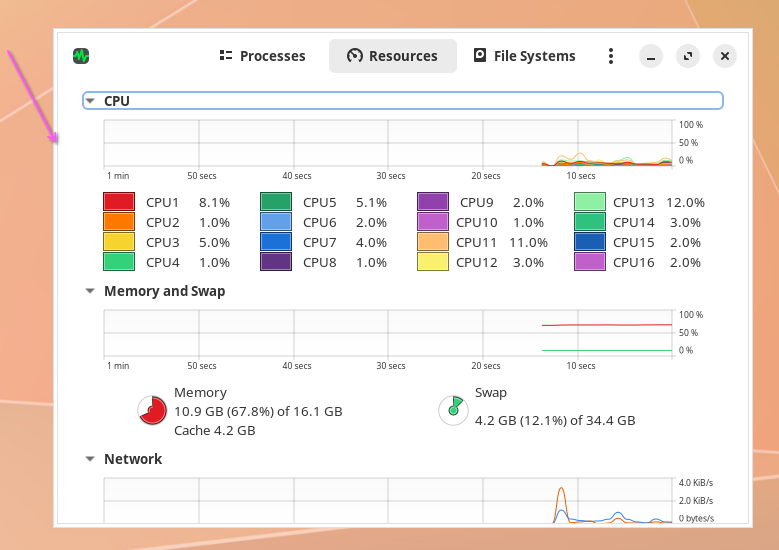Click the File Systems disk icon
The image size is (779, 550).
[480, 55]
